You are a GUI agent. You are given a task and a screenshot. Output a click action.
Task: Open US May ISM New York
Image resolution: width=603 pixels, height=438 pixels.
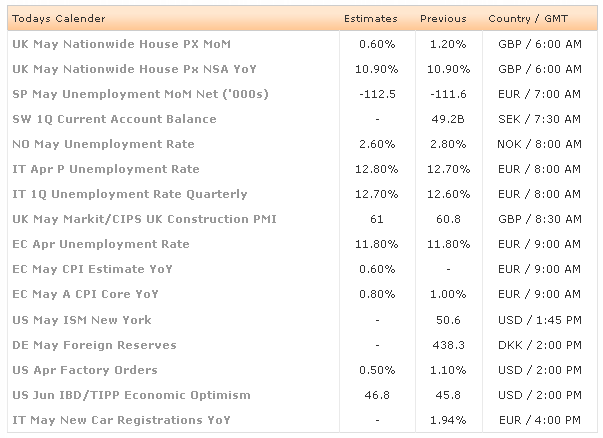pos(82,320)
